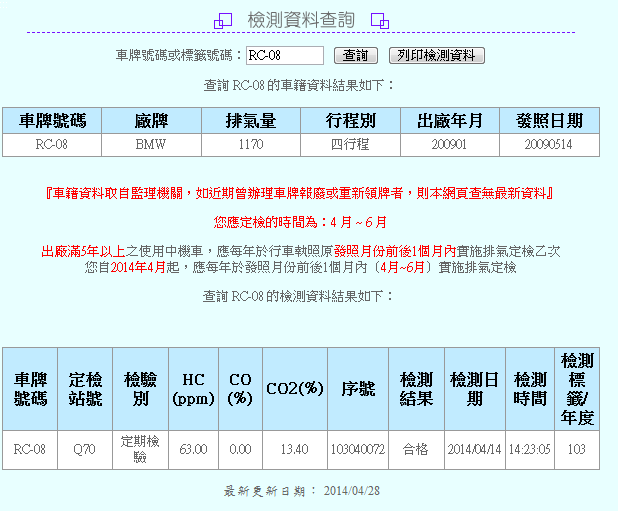The height and width of the screenshot is (511, 618).
Task: Click the serial number 103040072
Action: click(358, 450)
